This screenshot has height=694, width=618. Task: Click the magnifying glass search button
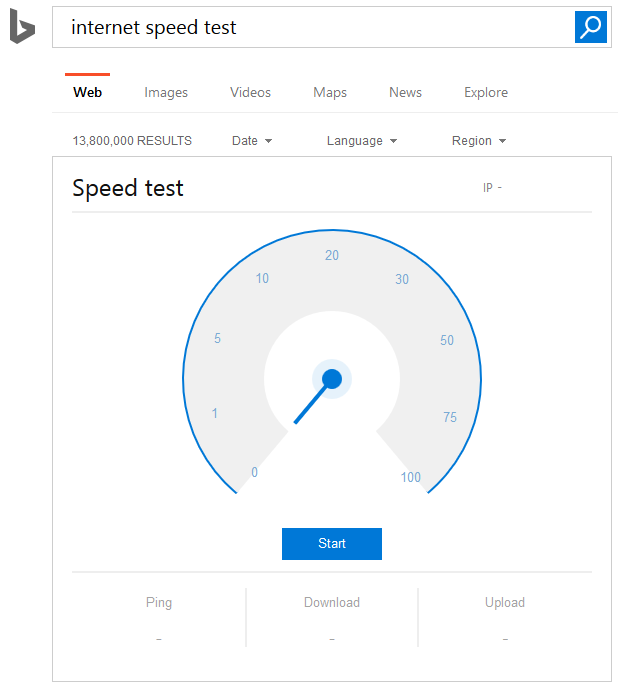pyautogui.click(x=591, y=28)
